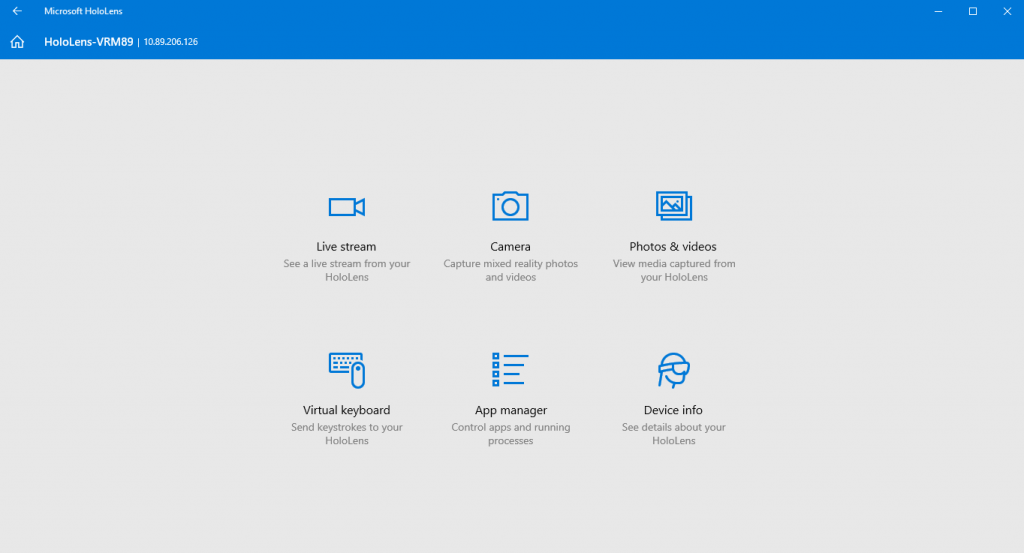Click the IP address 10.89.206.126
Image resolution: width=1024 pixels, height=553 pixels.
tap(170, 42)
